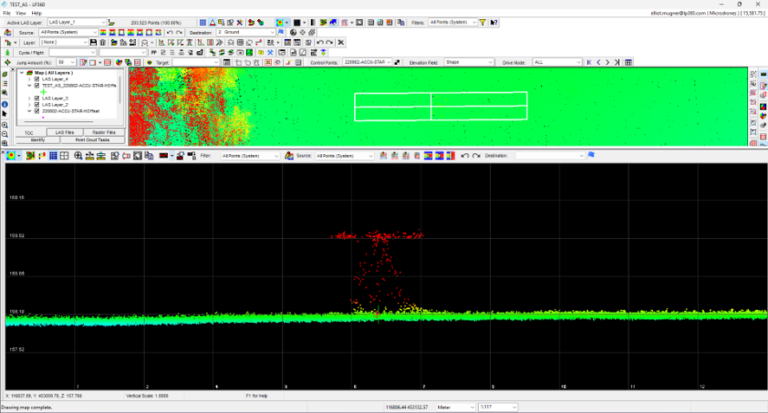The image size is (768, 413).
Task: Click the undo arrow beside Destination
Action: click(170, 32)
